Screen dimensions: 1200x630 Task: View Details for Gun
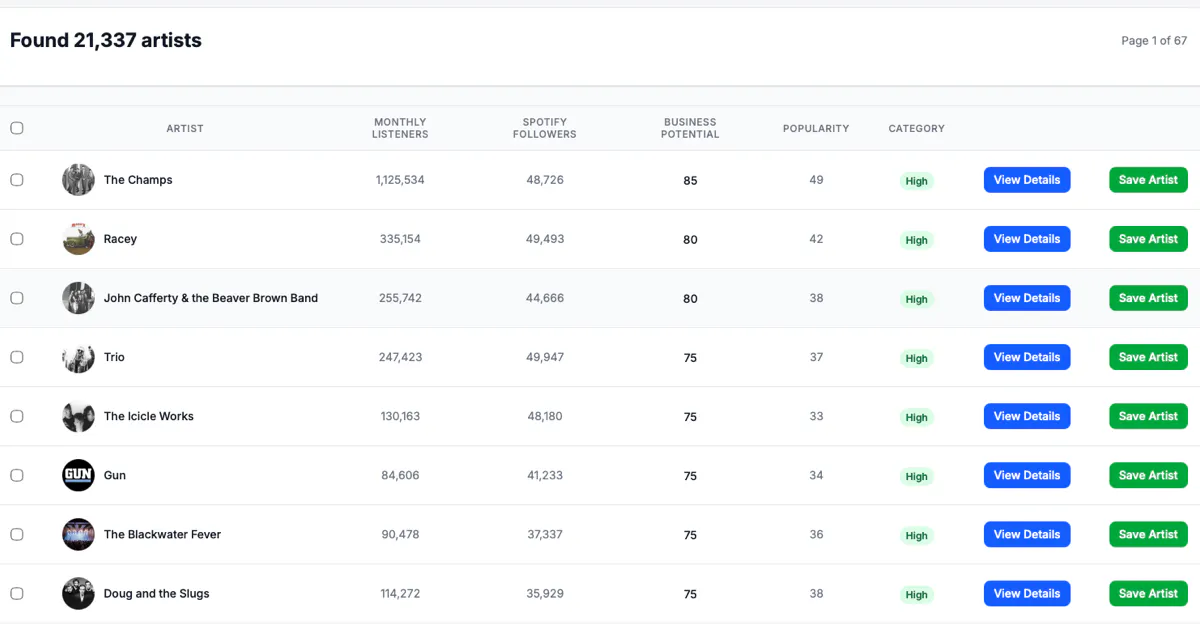(x=1027, y=475)
